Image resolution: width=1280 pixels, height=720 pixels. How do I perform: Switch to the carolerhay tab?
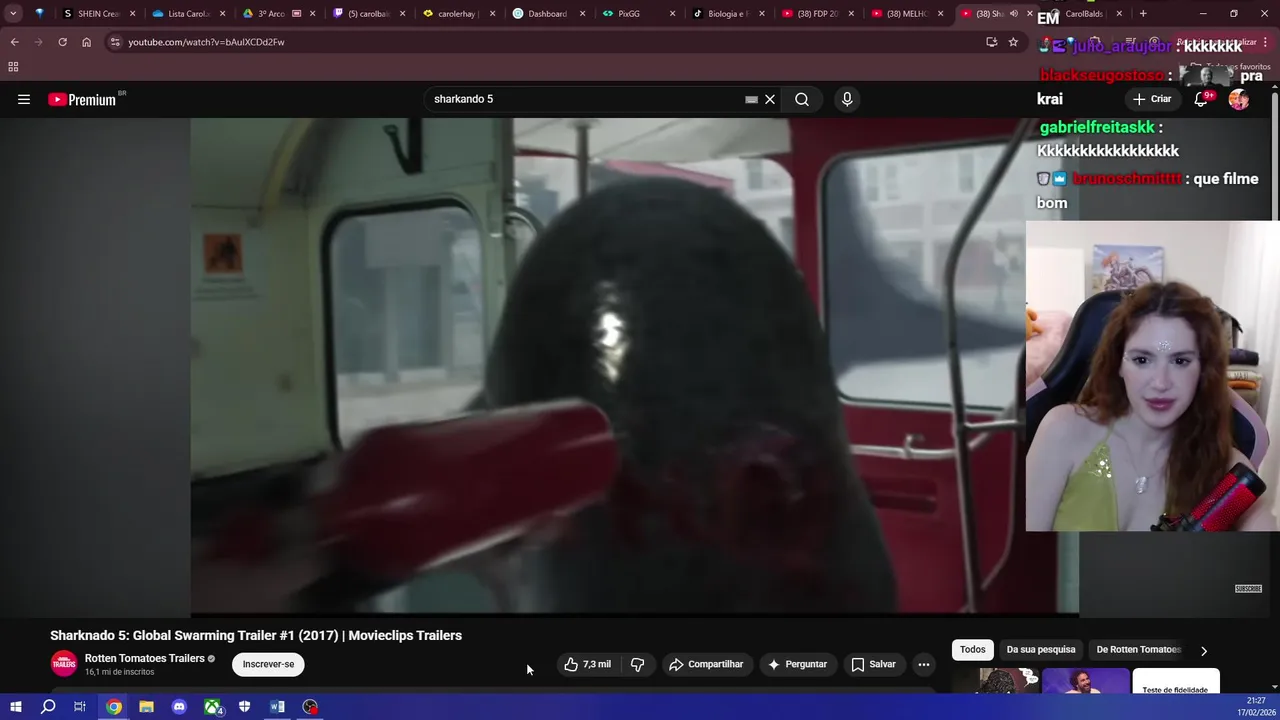click(458, 14)
